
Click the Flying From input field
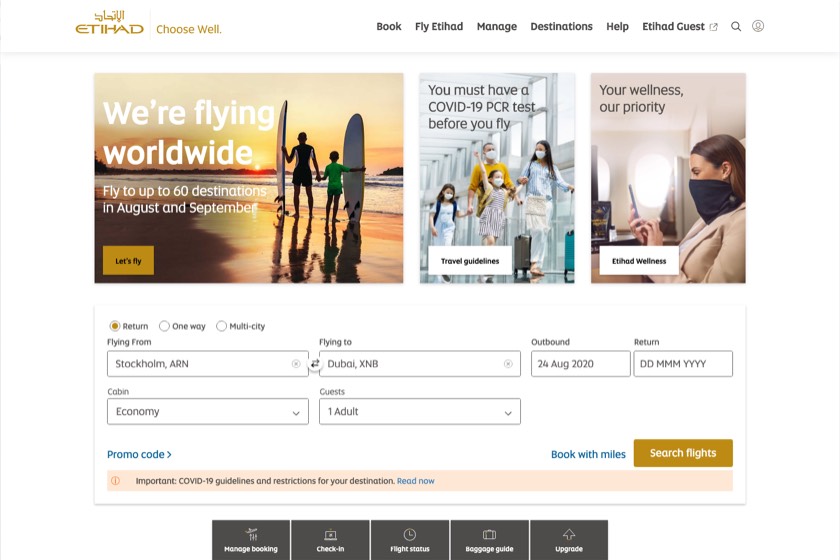pyautogui.click(x=208, y=364)
